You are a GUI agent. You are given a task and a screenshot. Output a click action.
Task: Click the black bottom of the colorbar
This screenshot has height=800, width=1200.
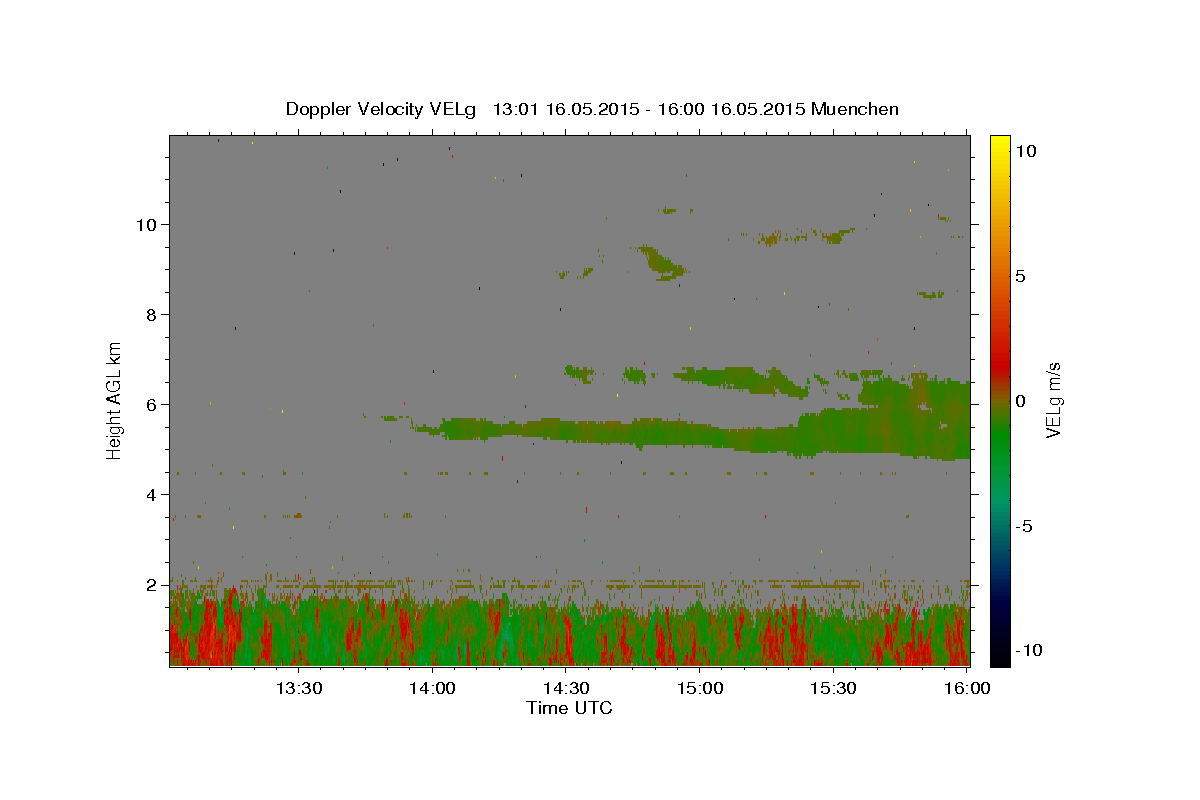(x=999, y=652)
